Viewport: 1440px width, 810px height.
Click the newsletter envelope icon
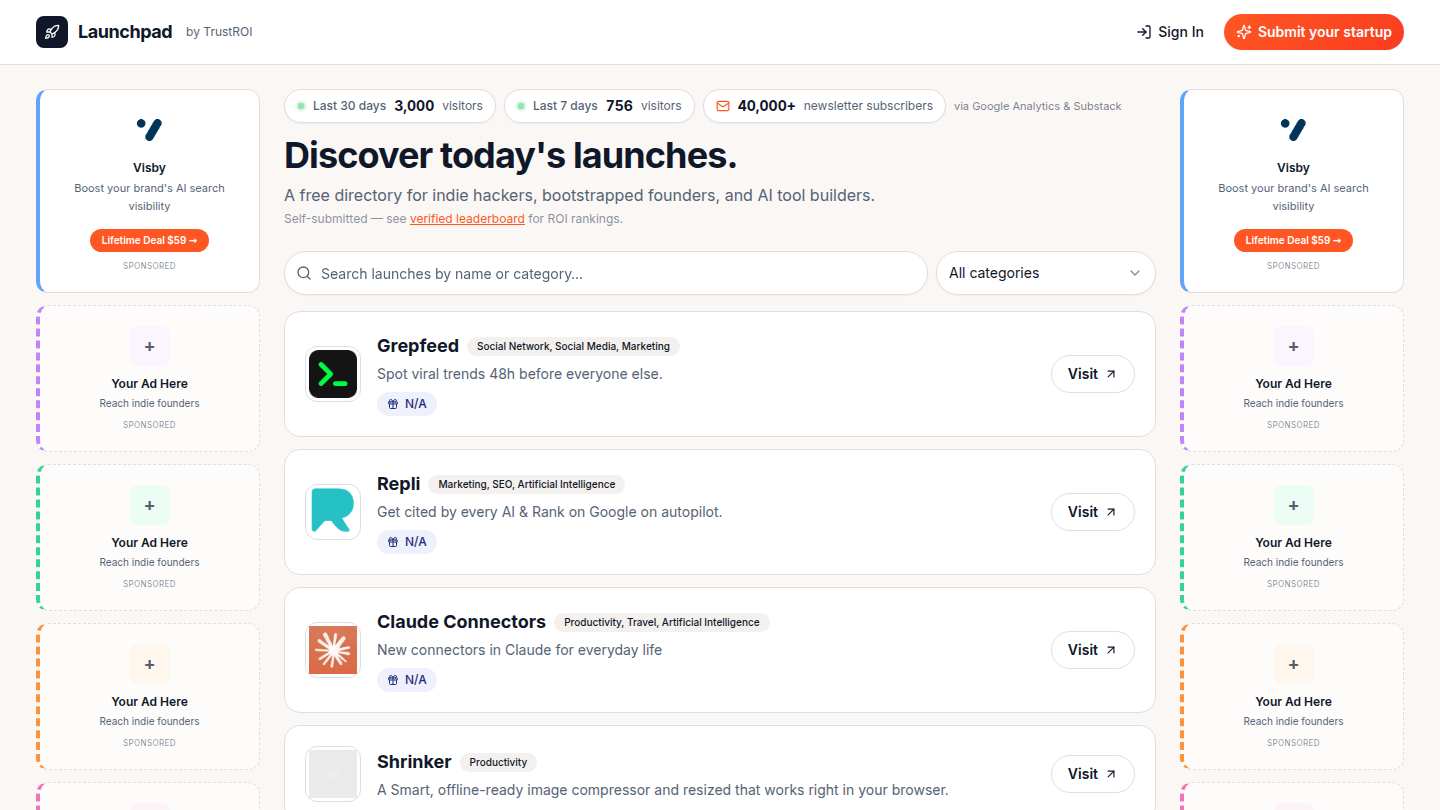click(723, 106)
